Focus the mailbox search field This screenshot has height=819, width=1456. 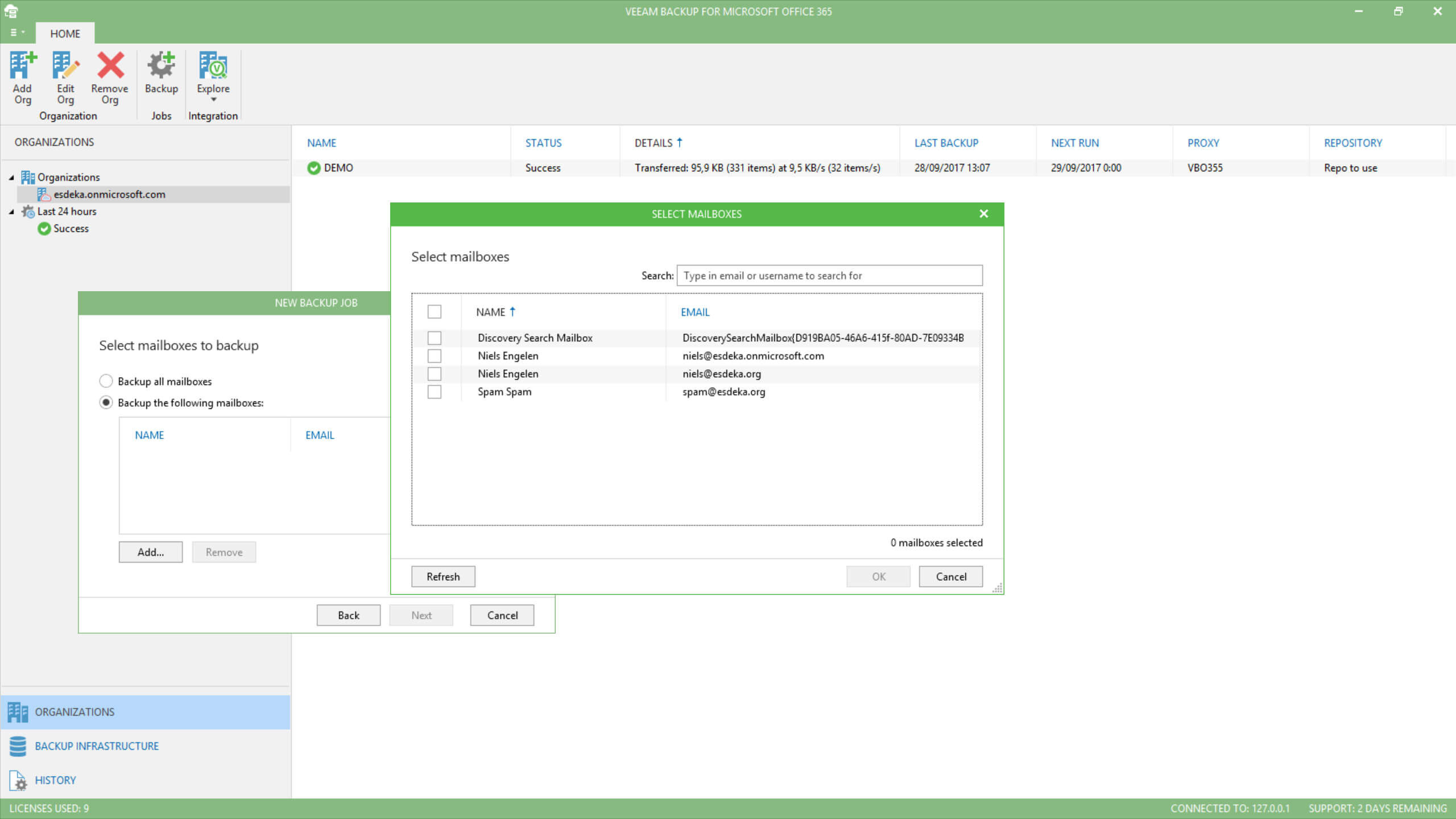pos(829,276)
